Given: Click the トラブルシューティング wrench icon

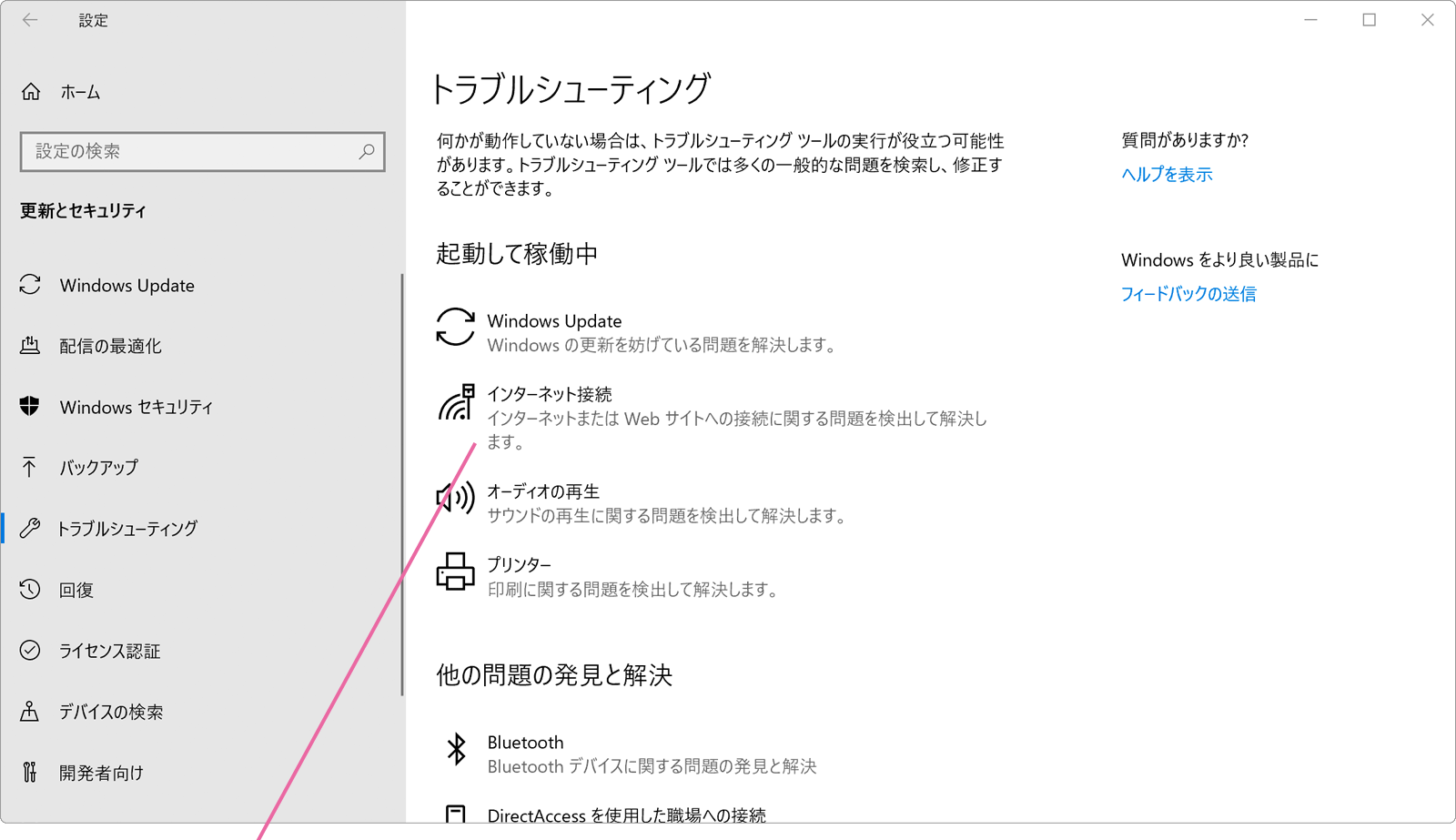Looking at the screenshot, I should 30,528.
